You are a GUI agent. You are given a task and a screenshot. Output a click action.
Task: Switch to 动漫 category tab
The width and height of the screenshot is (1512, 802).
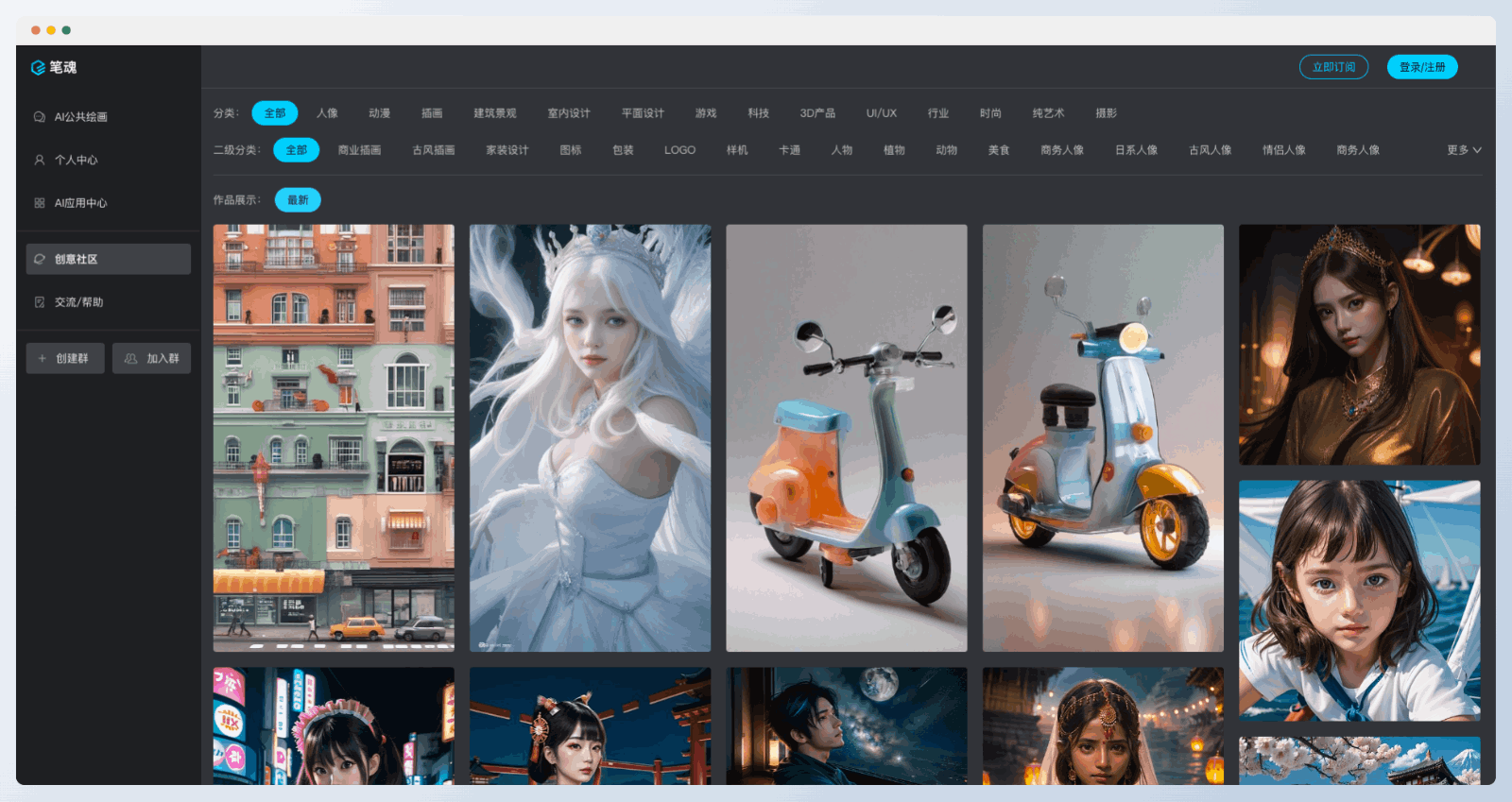coord(379,113)
